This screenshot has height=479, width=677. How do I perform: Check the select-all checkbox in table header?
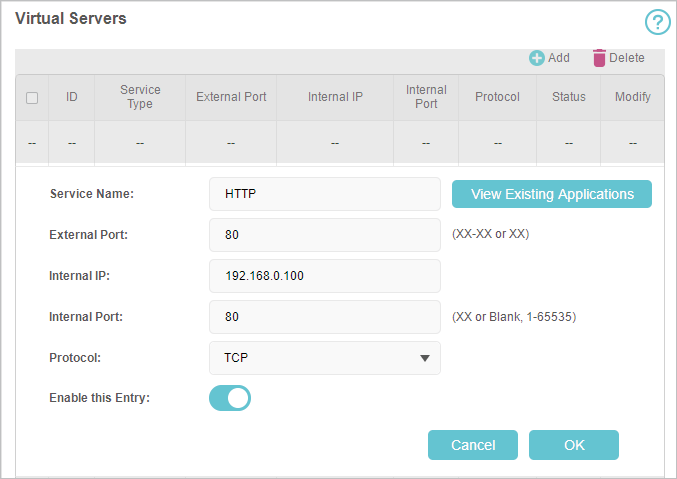click(32, 98)
